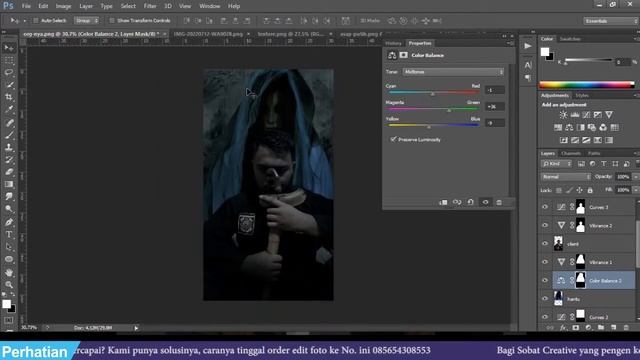Select the Gradient tool
This screenshot has height=360, width=640.
click(9, 184)
